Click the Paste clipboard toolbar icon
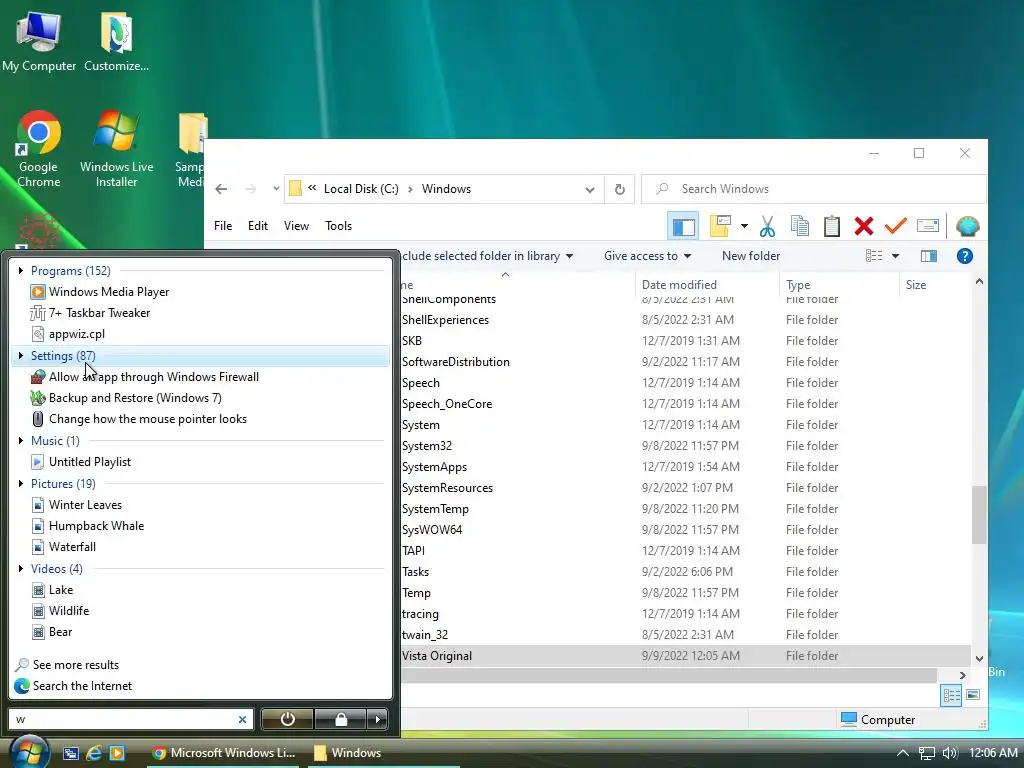The width and height of the screenshot is (1024, 768). coord(831,227)
